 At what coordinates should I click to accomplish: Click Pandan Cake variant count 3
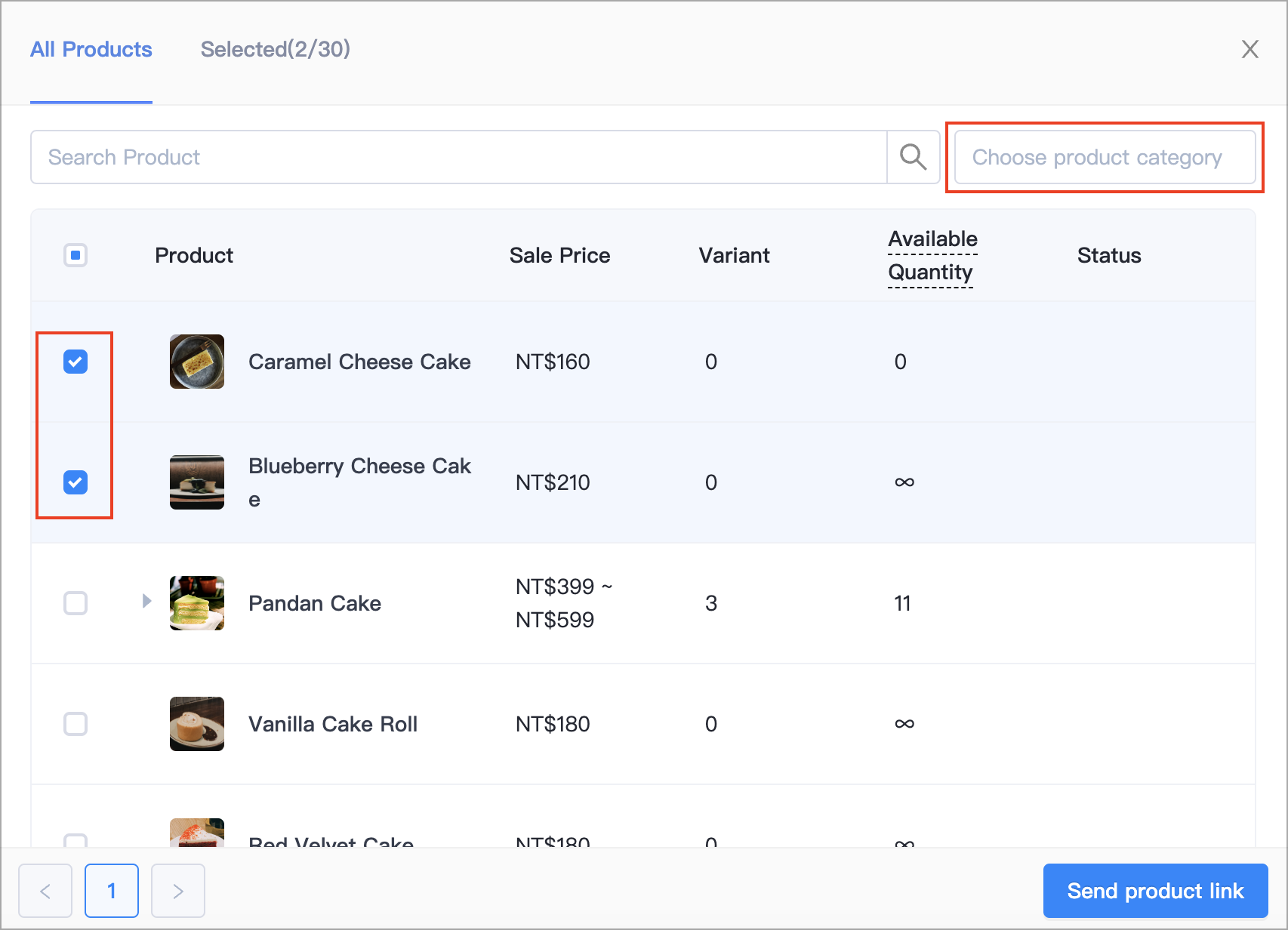[711, 603]
